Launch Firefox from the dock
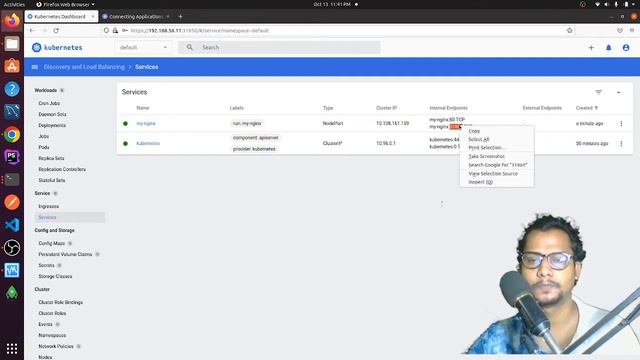 coord(12,20)
